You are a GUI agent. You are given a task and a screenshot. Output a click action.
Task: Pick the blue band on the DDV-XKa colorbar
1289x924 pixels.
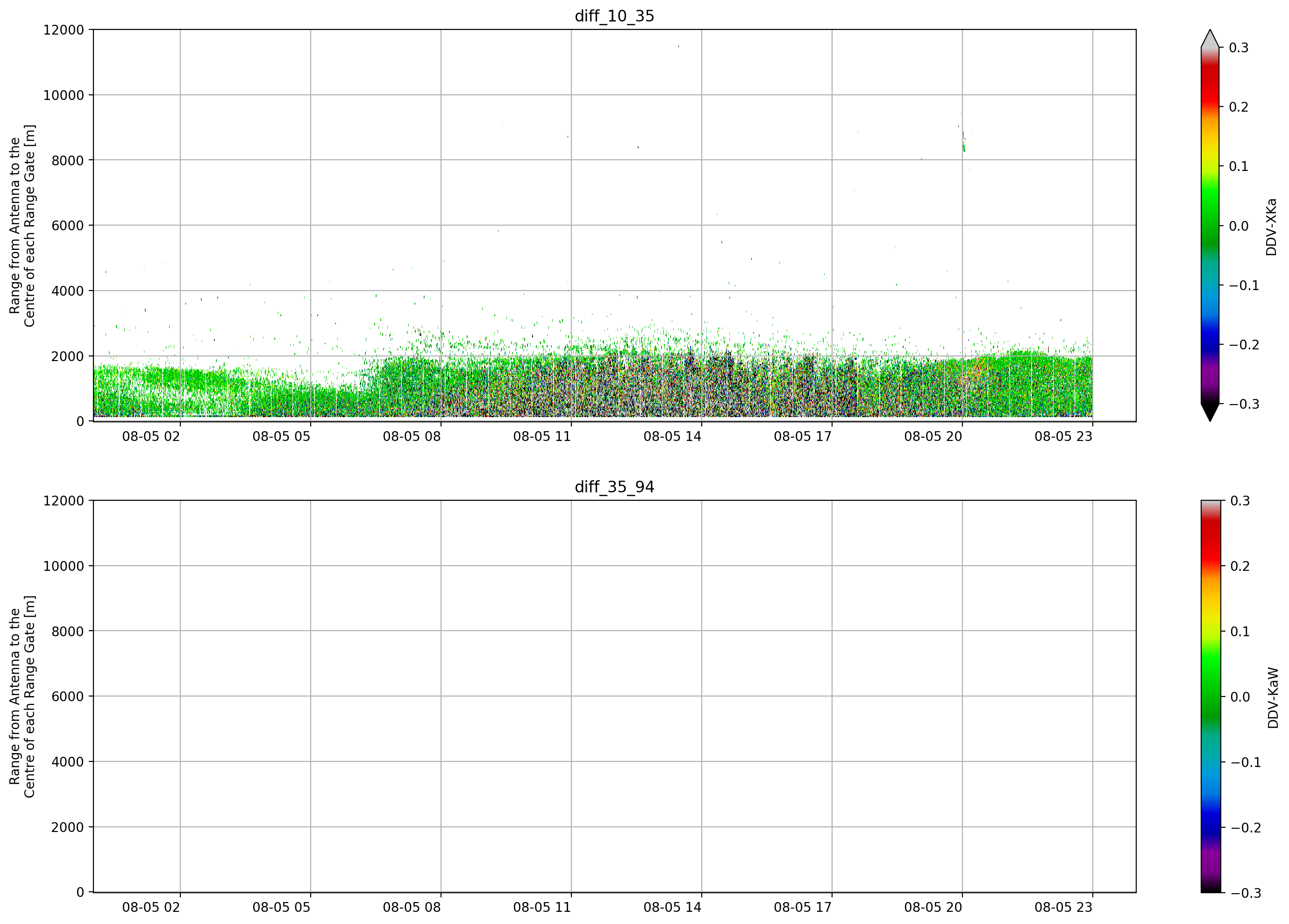point(1210,338)
